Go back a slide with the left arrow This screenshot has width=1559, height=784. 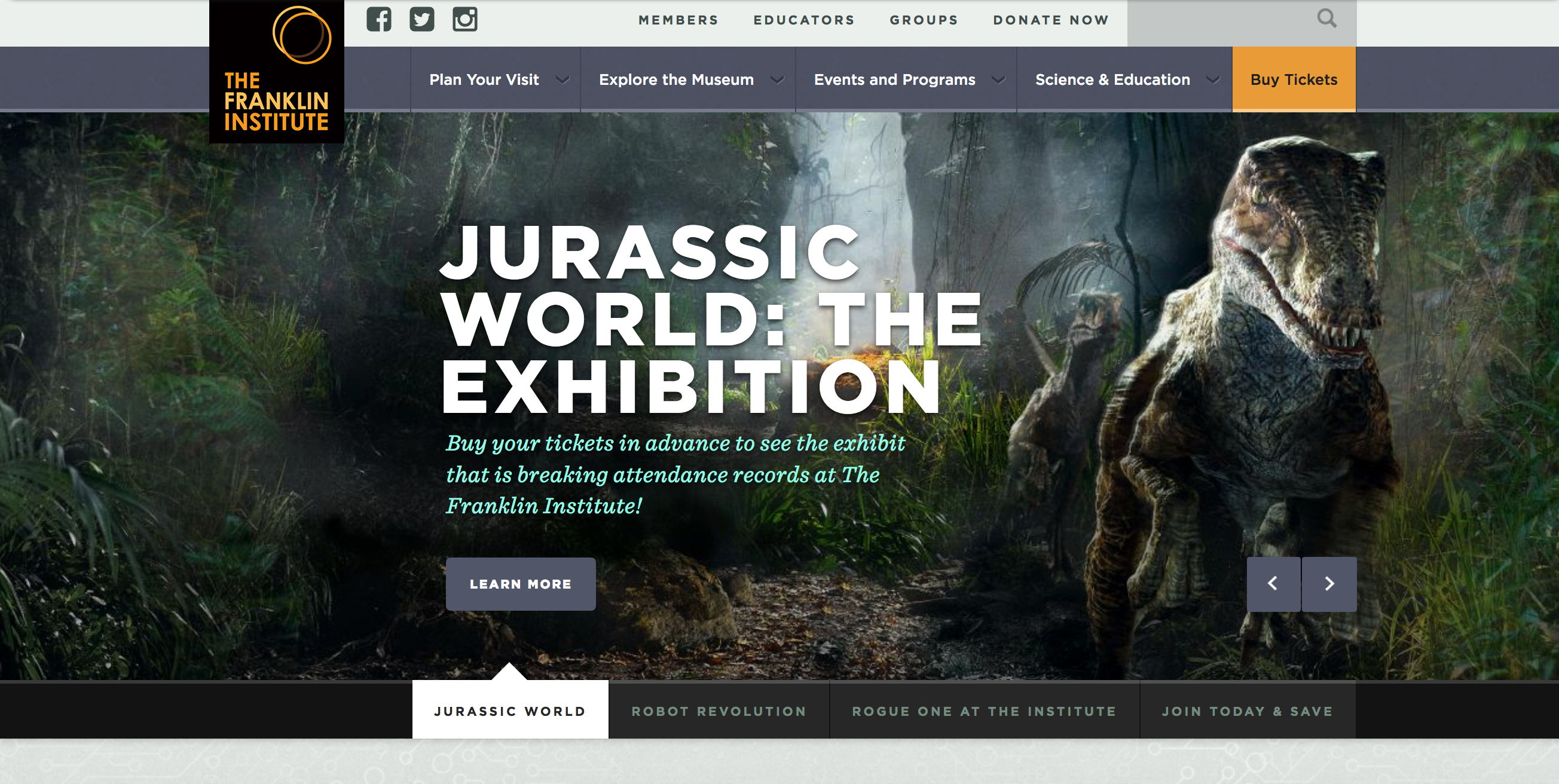pos(1273,584)
